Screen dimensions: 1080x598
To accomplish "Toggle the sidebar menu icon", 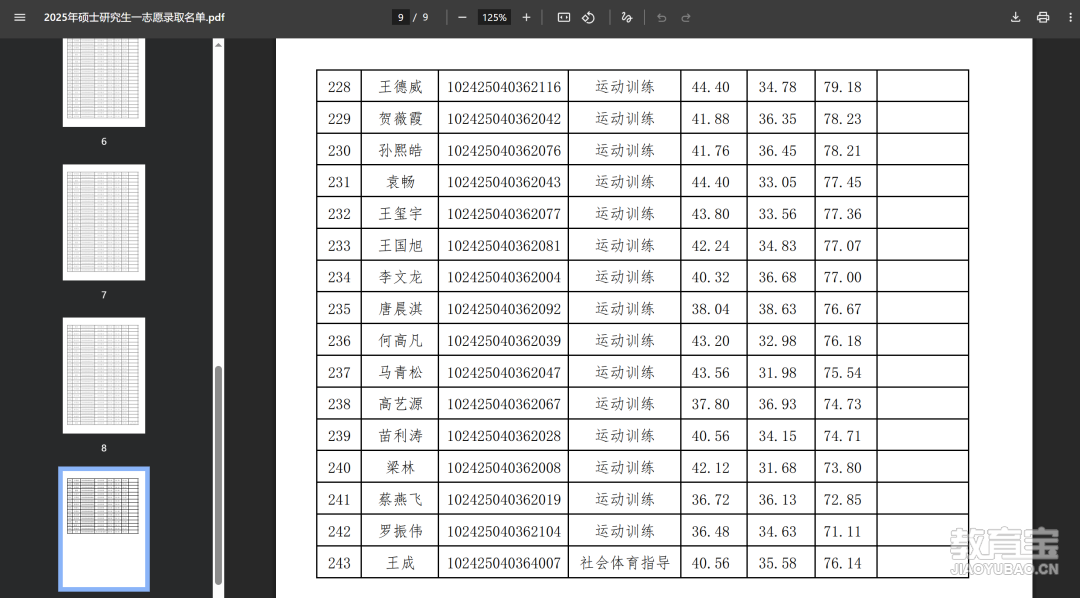I will (x=19, y=17).
